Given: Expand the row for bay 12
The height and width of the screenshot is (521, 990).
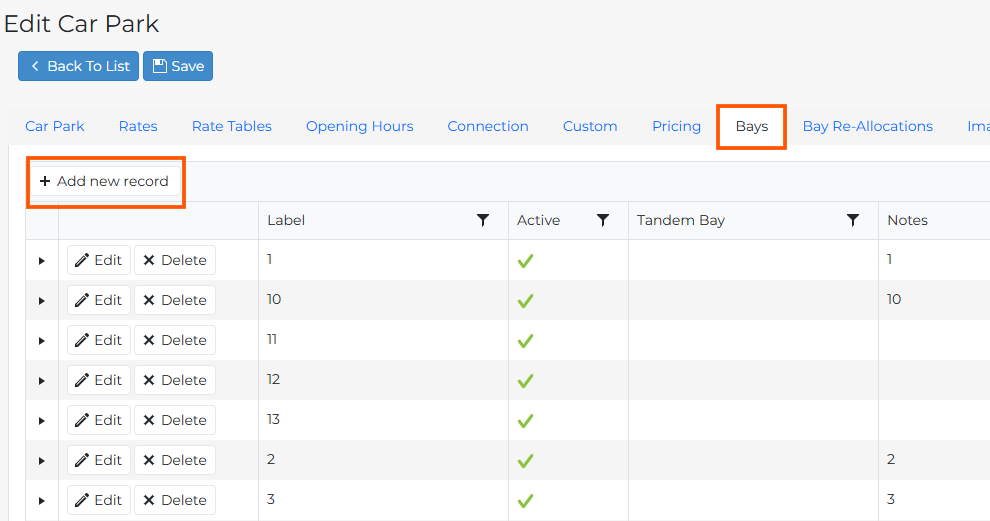Looking at the screenshot, I should tap(42, 381).
